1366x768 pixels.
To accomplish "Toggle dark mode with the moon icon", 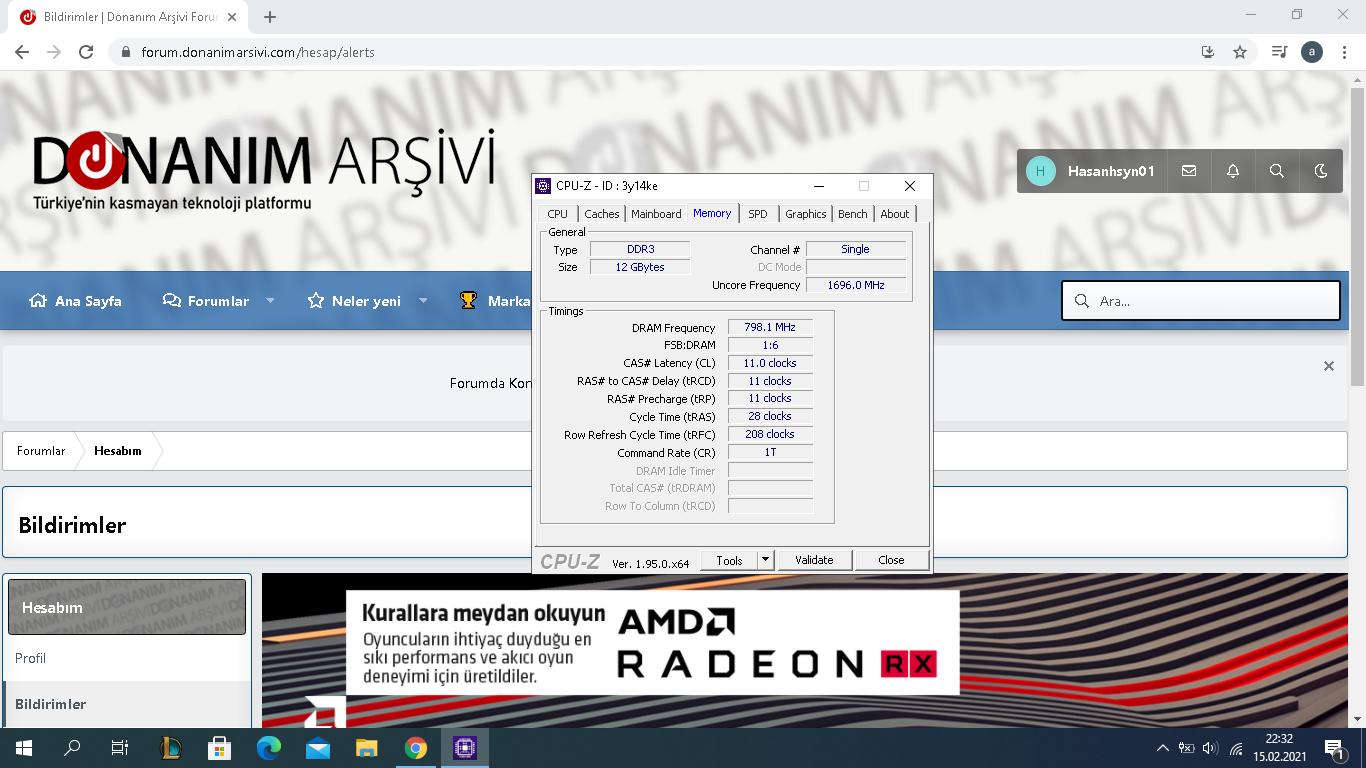I will [1321, 171].
